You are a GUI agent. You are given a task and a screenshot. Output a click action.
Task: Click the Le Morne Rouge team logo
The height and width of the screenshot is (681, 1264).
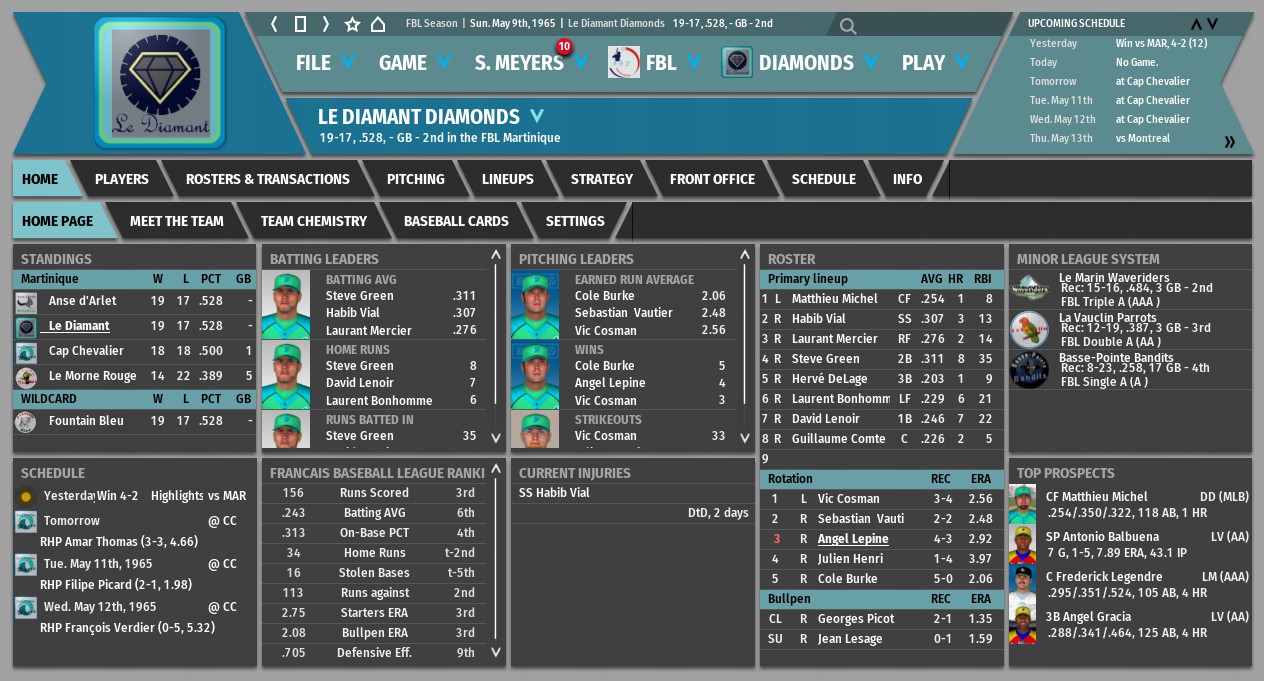point(26,377)
